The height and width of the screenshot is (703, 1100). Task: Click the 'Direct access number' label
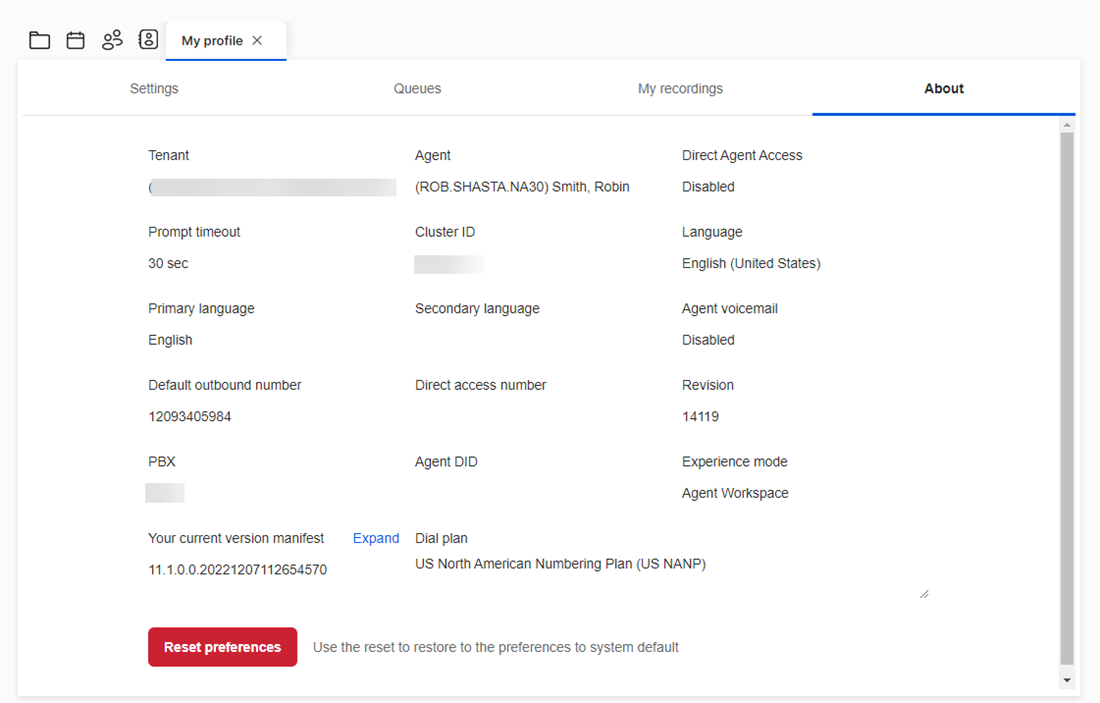(481, 384)
